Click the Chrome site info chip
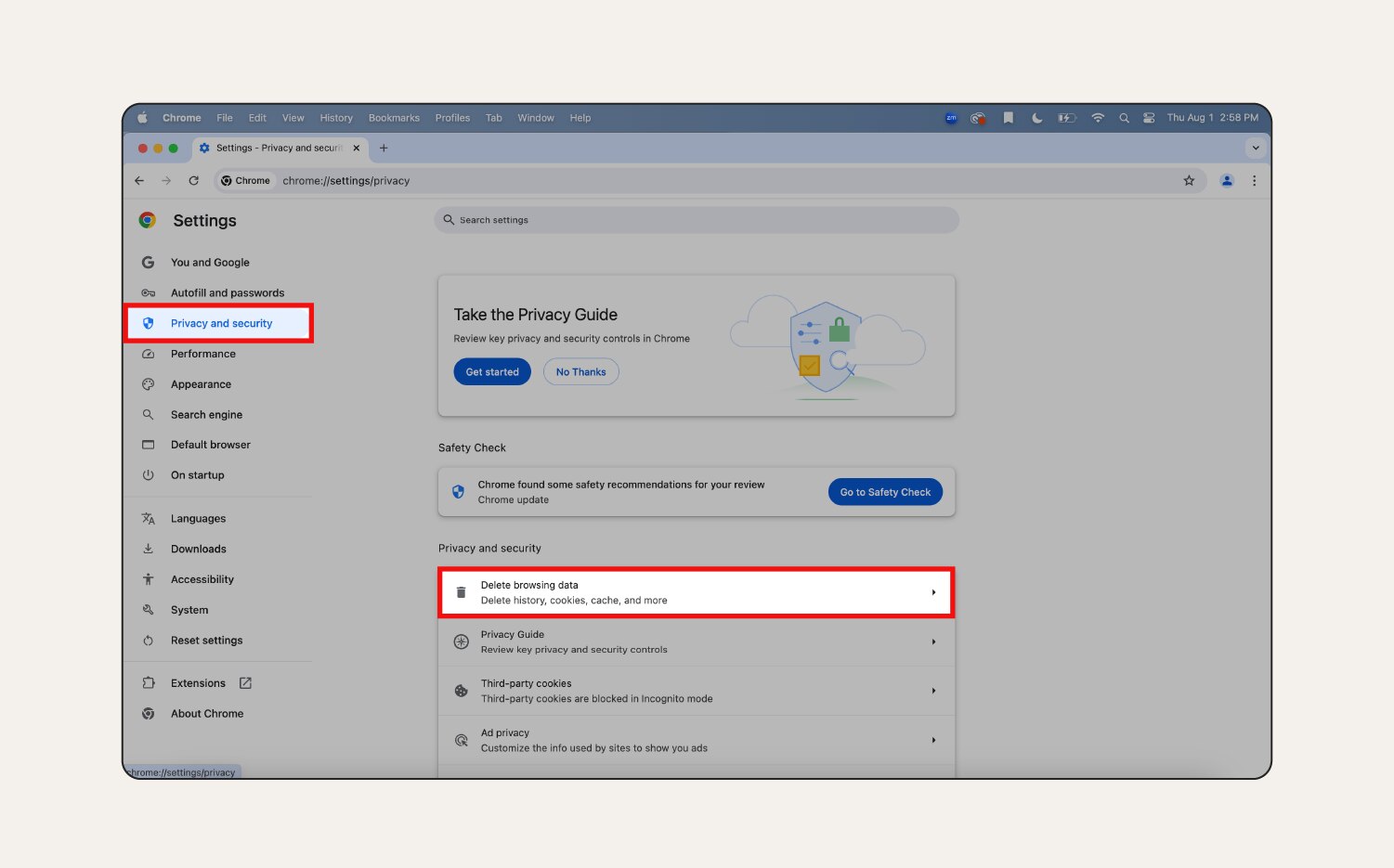 pos(246,181)
